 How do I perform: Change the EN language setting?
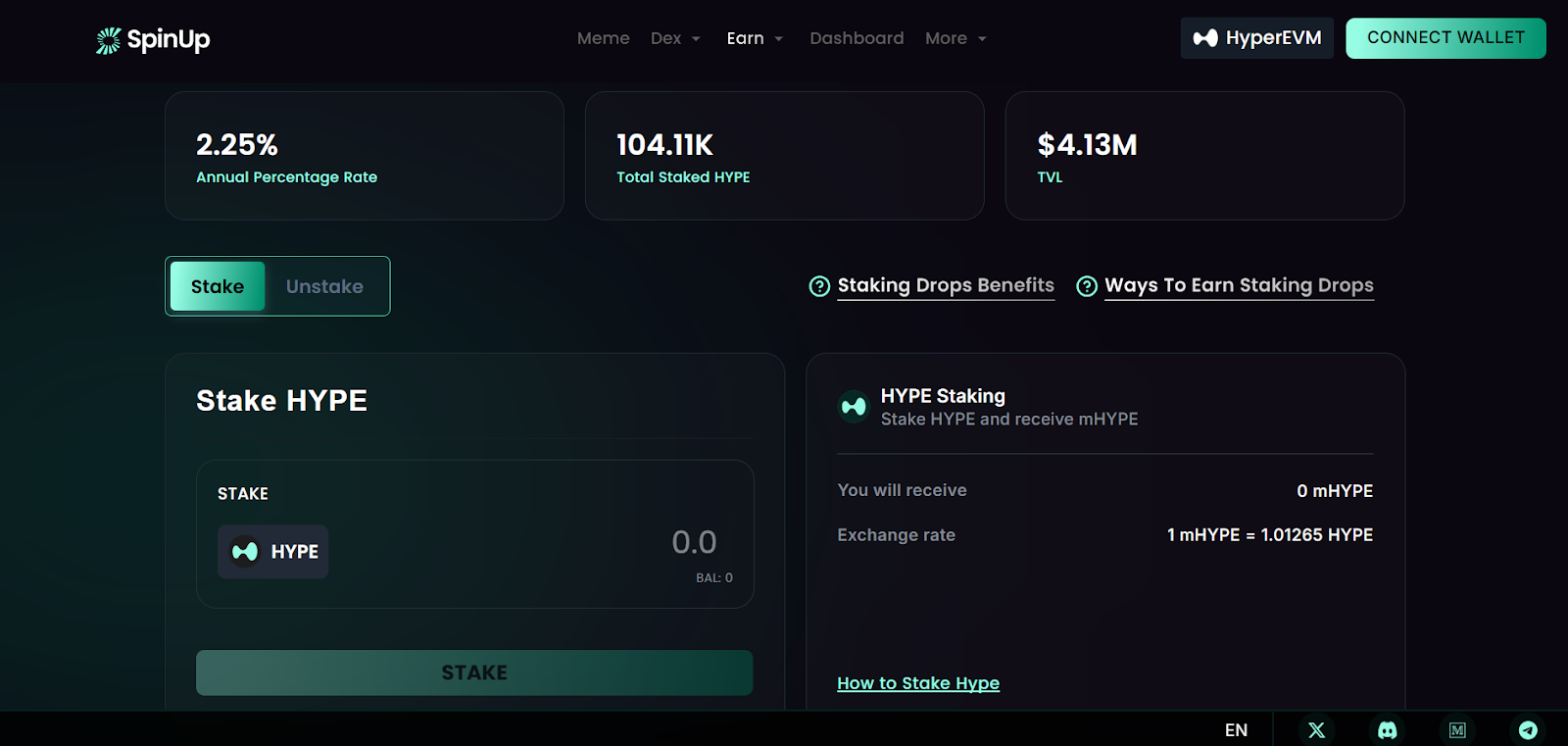coord(1236,730)
